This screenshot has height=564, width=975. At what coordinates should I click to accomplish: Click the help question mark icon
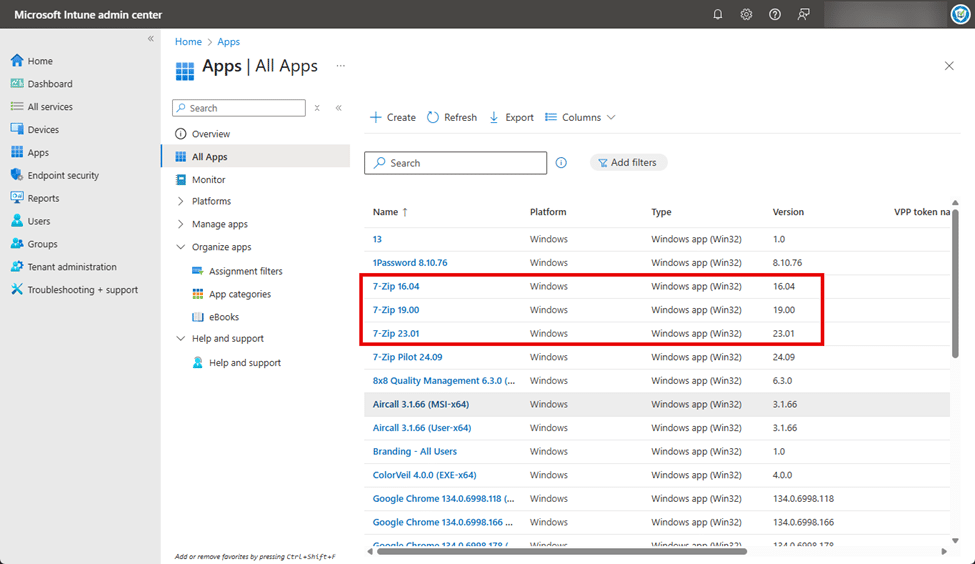tap(775, 15)
